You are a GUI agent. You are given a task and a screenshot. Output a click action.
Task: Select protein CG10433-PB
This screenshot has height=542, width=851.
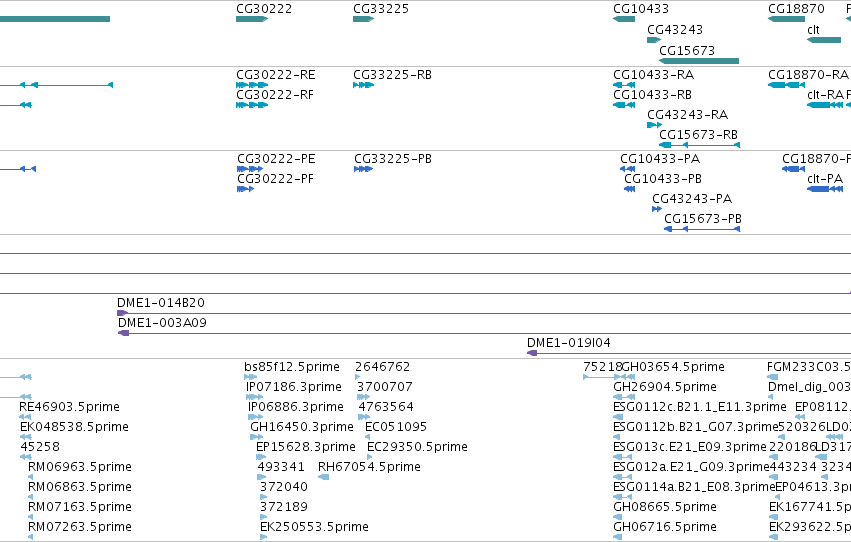pos(663,179)
